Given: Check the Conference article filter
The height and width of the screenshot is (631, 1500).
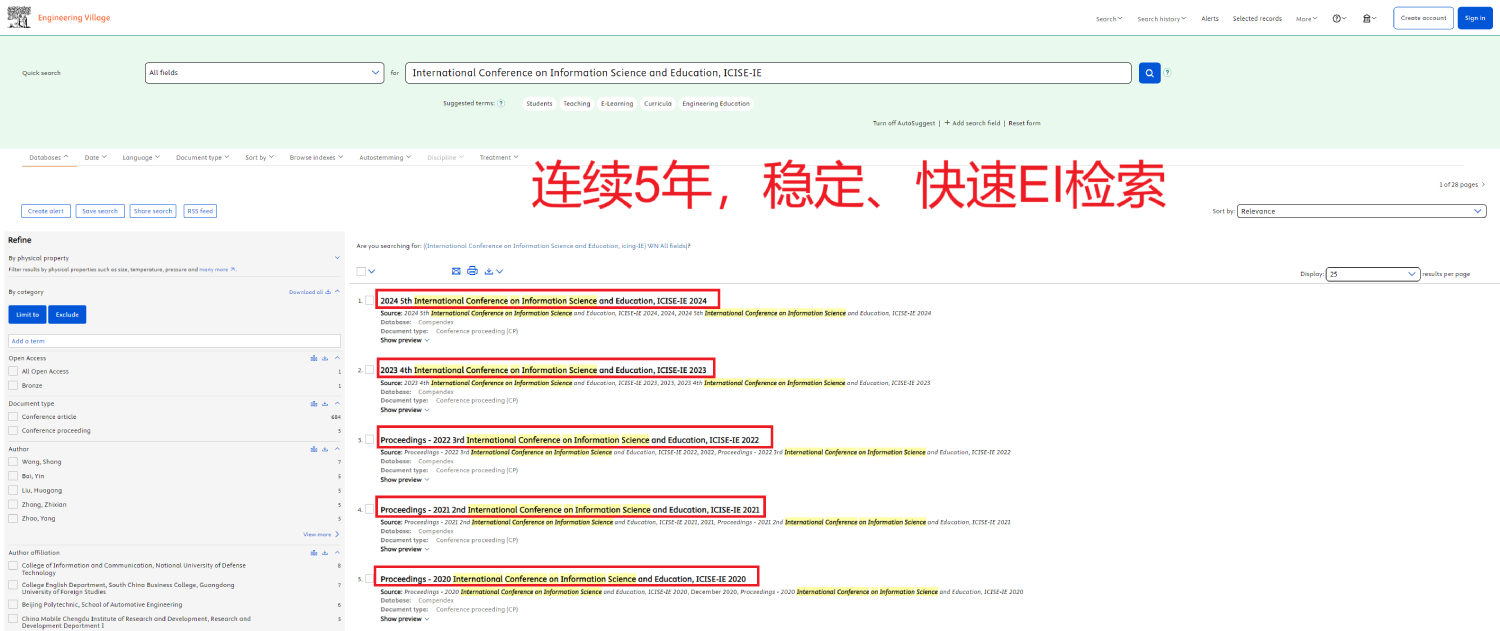Looking at the screenshot, I should click(x=13, y=417).
